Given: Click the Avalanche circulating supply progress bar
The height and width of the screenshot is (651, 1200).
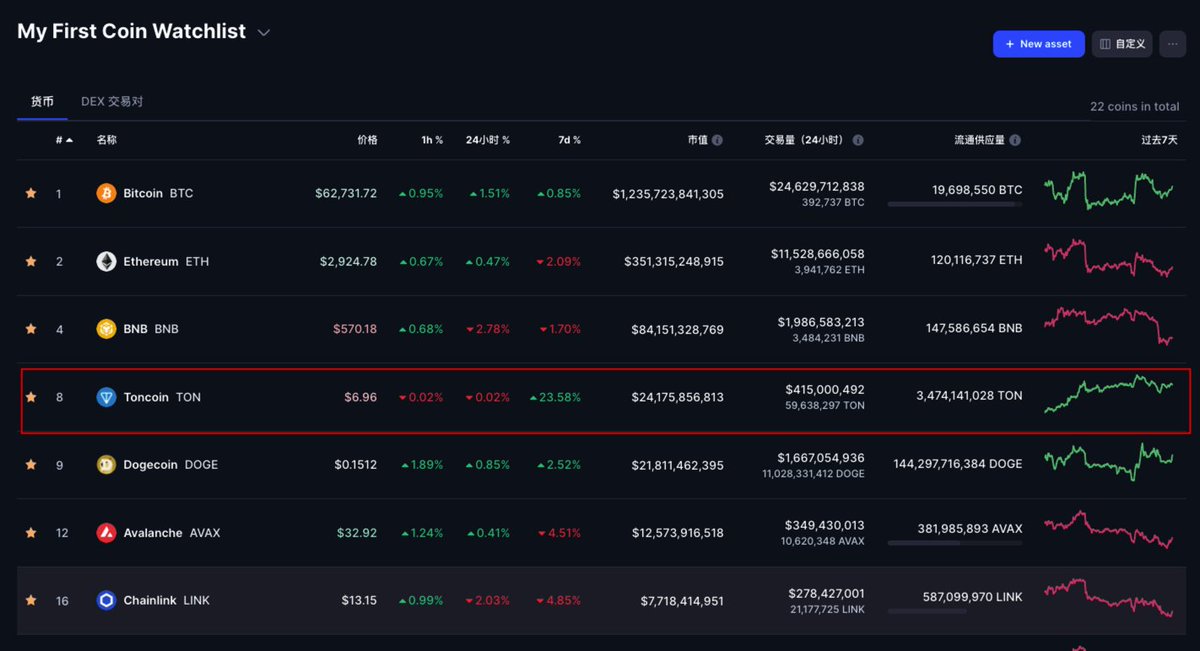Looking at the screenshot, I should (x=955, y=543).
